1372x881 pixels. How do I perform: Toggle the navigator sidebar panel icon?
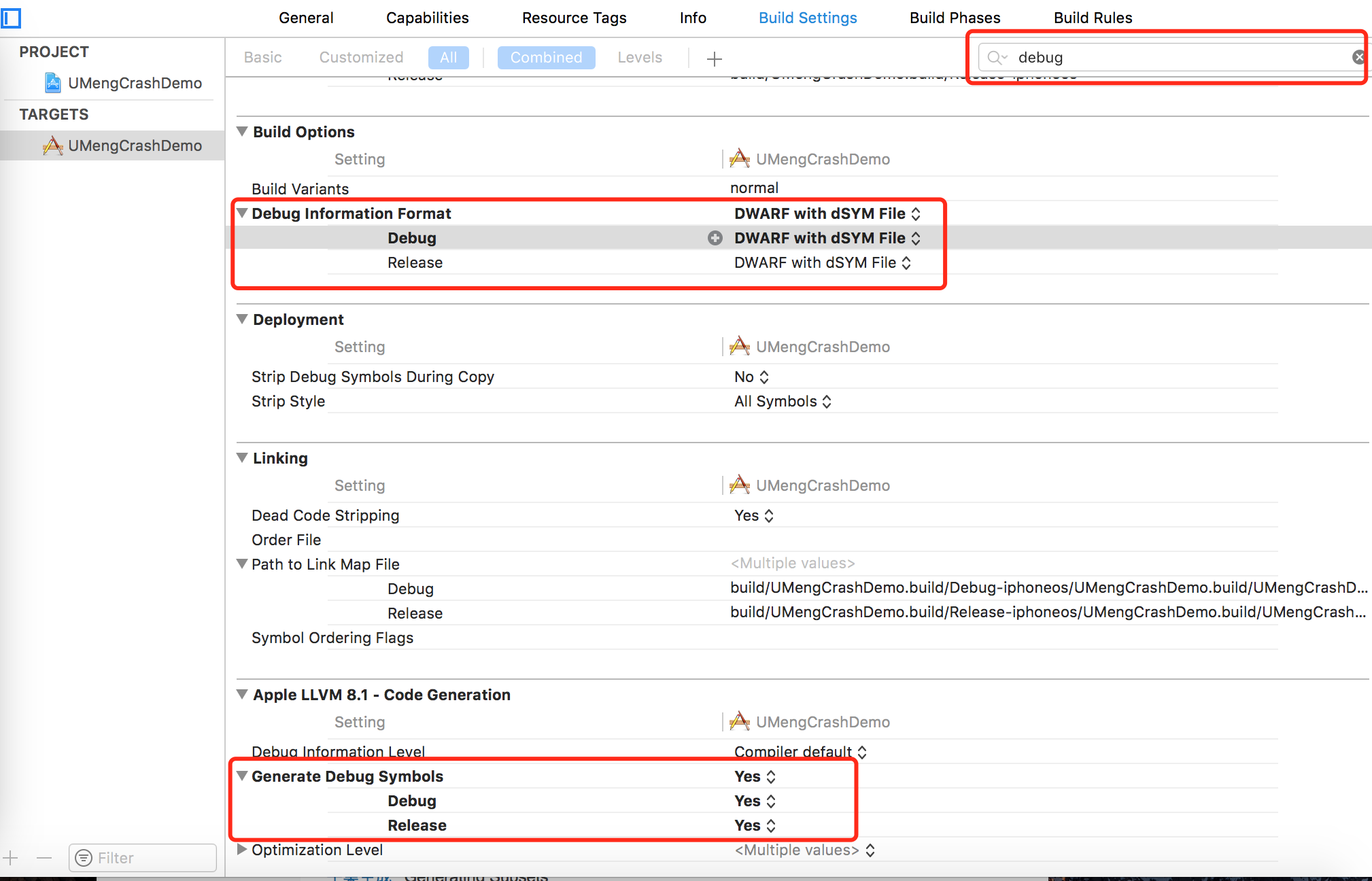(x=12, y=18)
